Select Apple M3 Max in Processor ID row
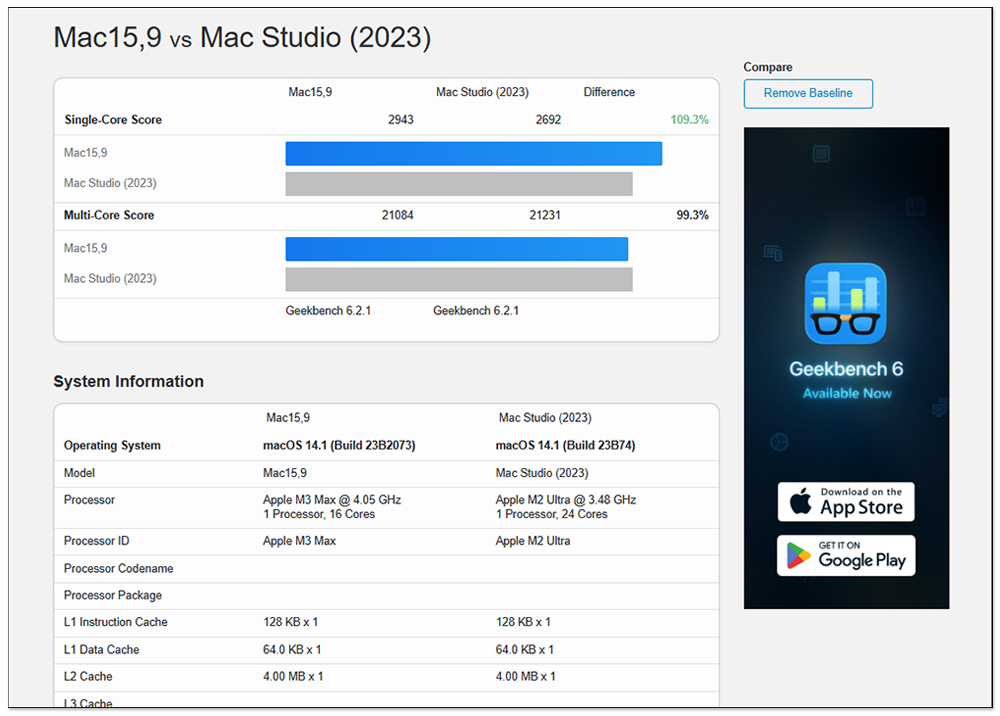The width and height of the screenshot is (1000, 716). point(299,541)
